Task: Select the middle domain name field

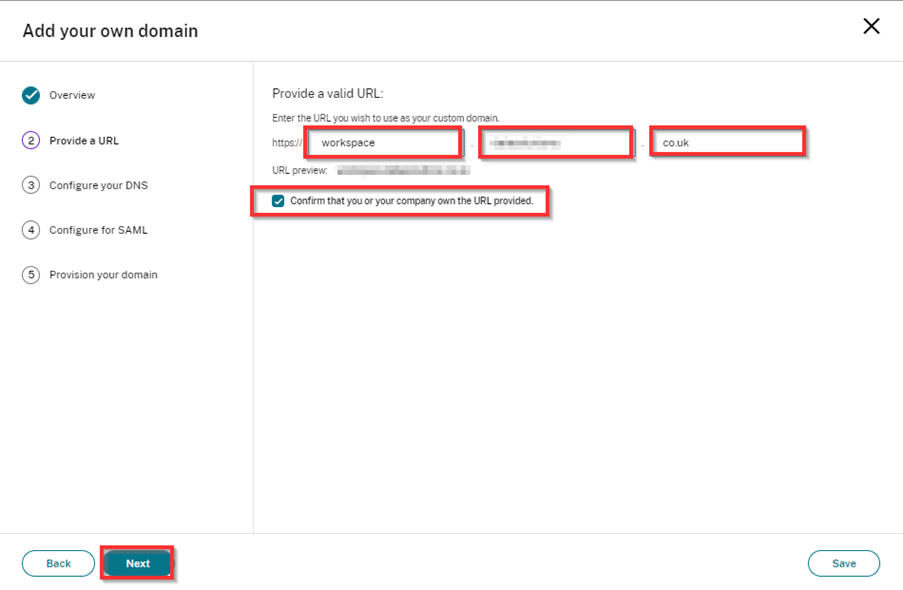Action: pyautogui.click(x=557, y=142)
